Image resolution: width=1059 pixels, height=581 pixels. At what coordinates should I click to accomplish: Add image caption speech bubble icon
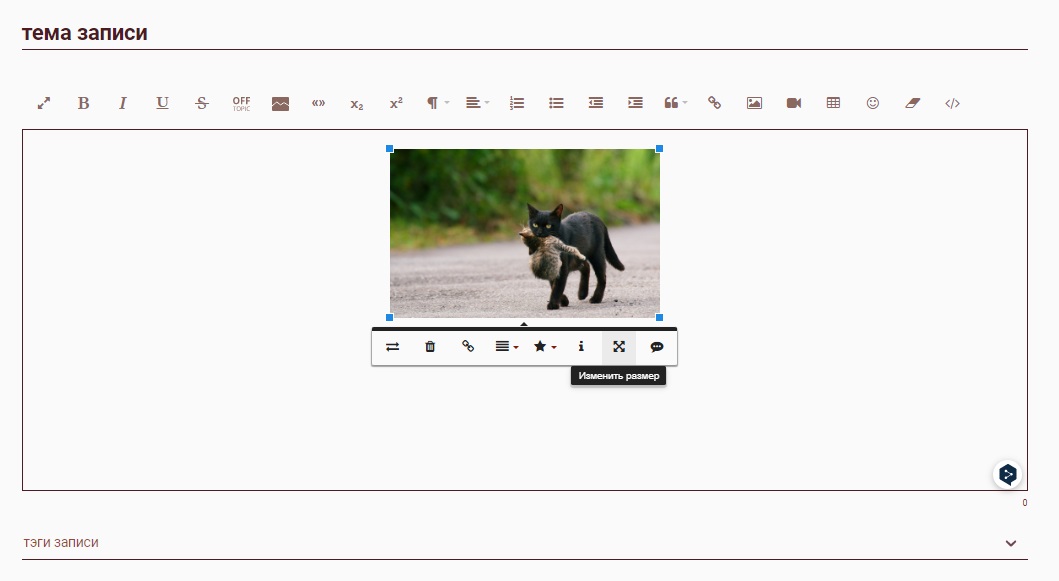point(656,347)
